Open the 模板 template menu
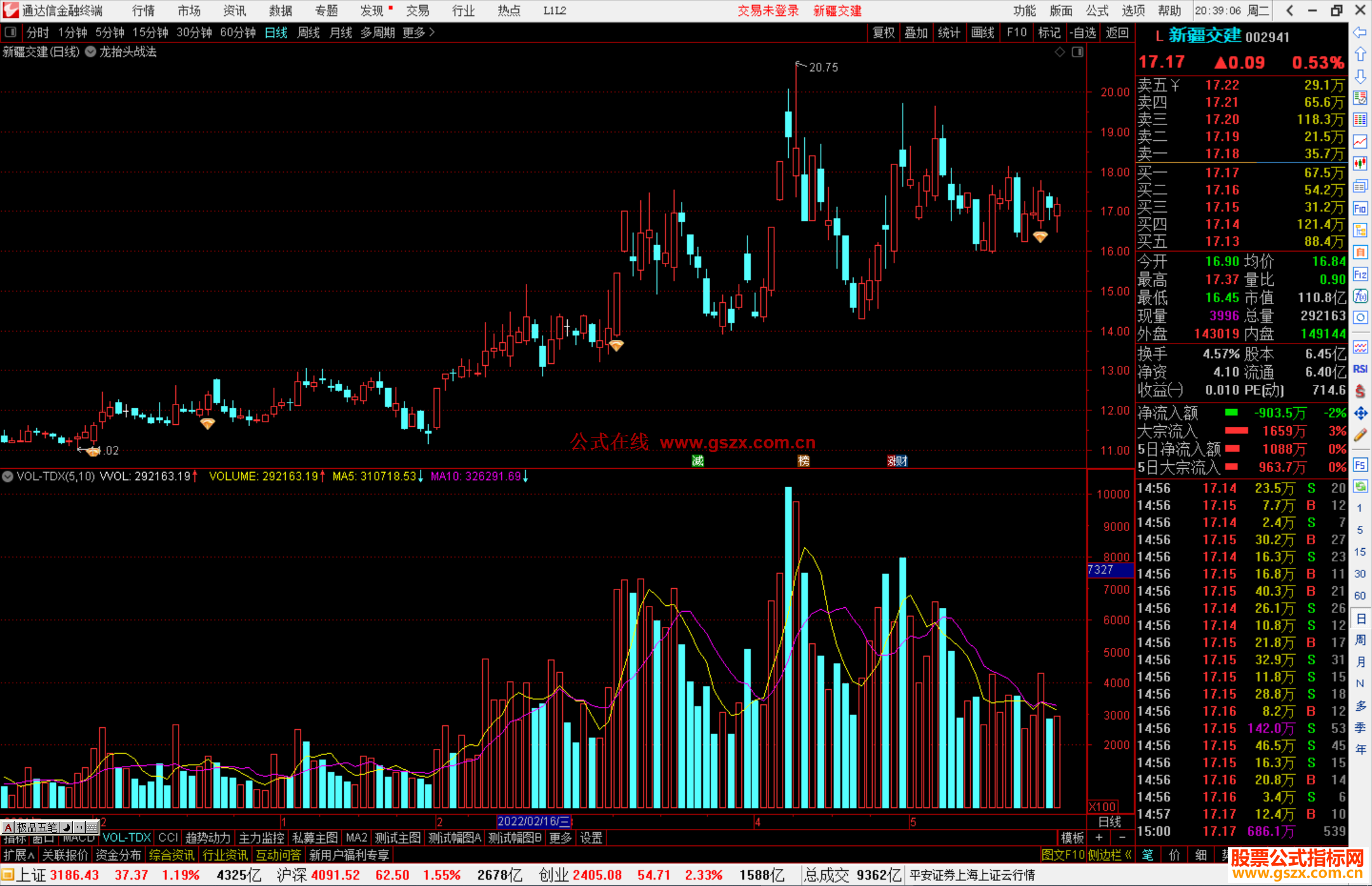This screenshot has width=1372, height=886. [1072, 838]
